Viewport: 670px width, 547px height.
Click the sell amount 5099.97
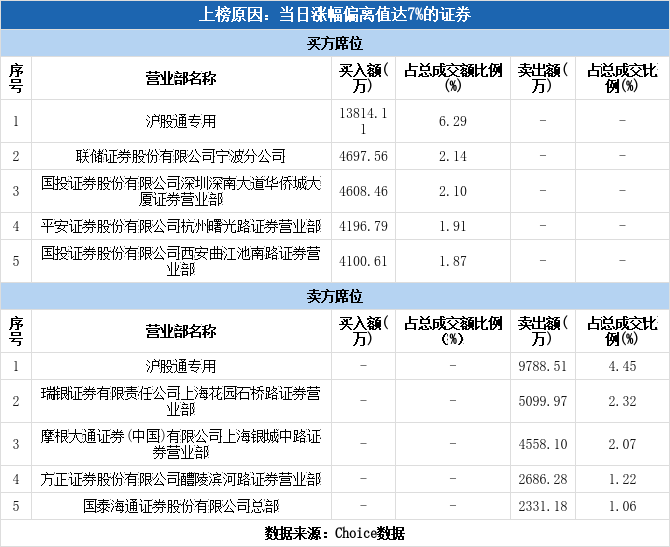coord(543,401)
